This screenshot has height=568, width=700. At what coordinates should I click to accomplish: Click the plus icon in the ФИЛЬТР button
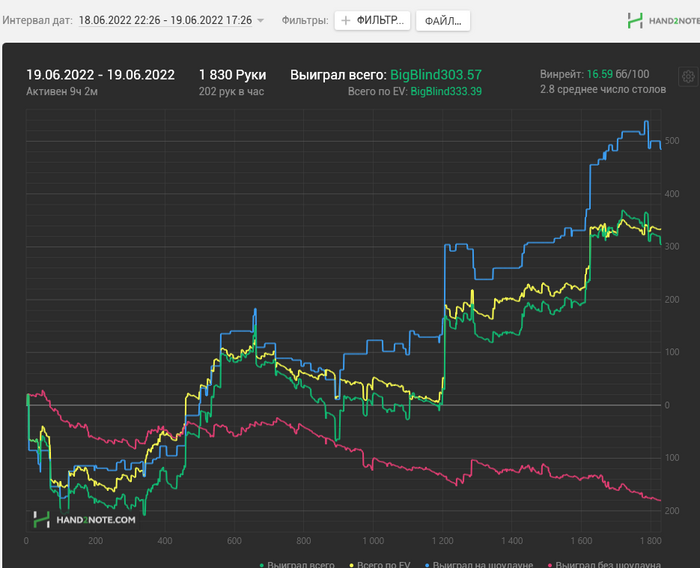point(346,21)
